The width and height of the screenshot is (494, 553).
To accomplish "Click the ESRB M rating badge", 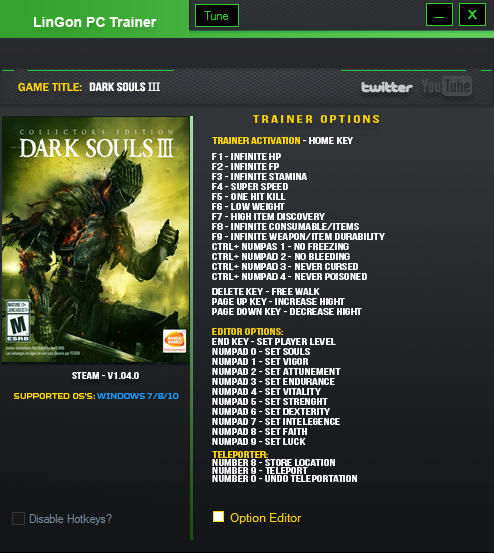I will [x=18, y=321].
